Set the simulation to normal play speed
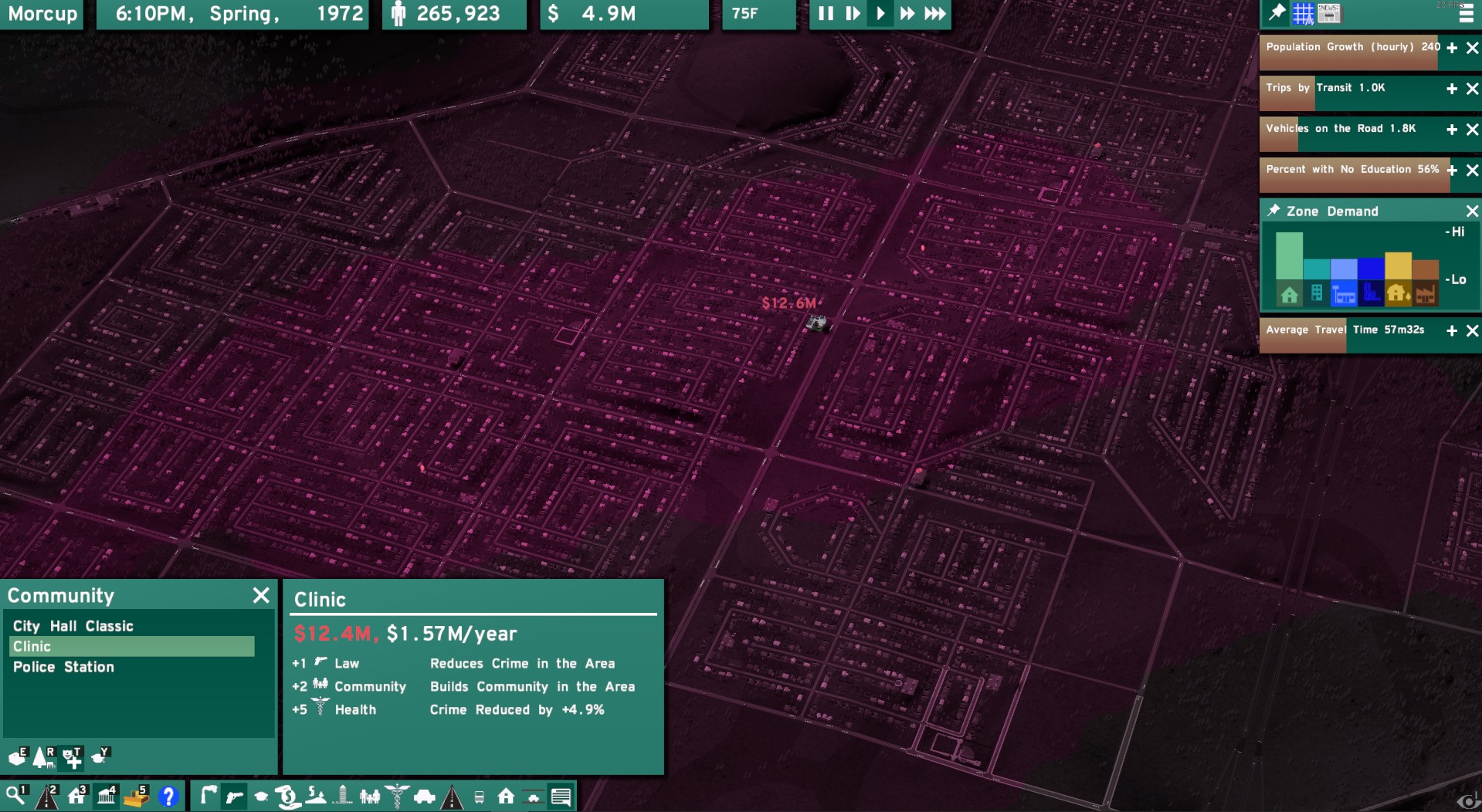Image resolution: width=1482 pixels, height=812 pixels. coord(880,13)
